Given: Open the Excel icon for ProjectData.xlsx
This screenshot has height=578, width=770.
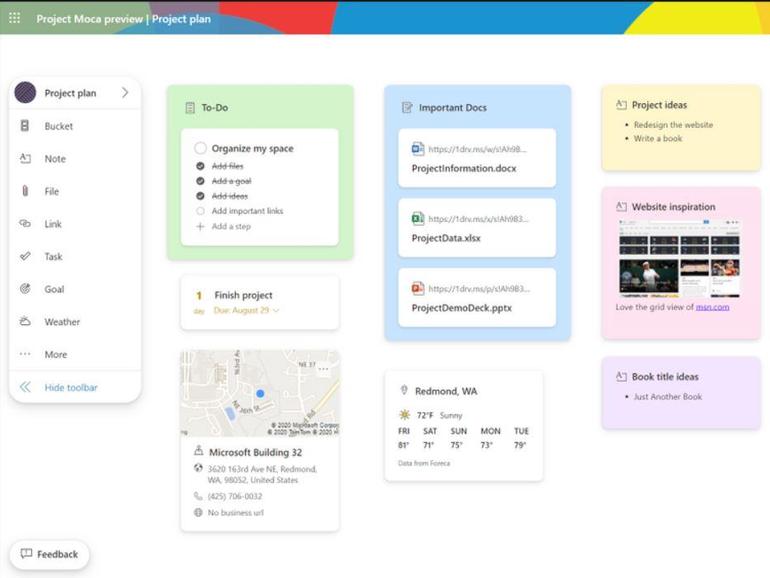Looking at the screenshot, I should point(418,218).
